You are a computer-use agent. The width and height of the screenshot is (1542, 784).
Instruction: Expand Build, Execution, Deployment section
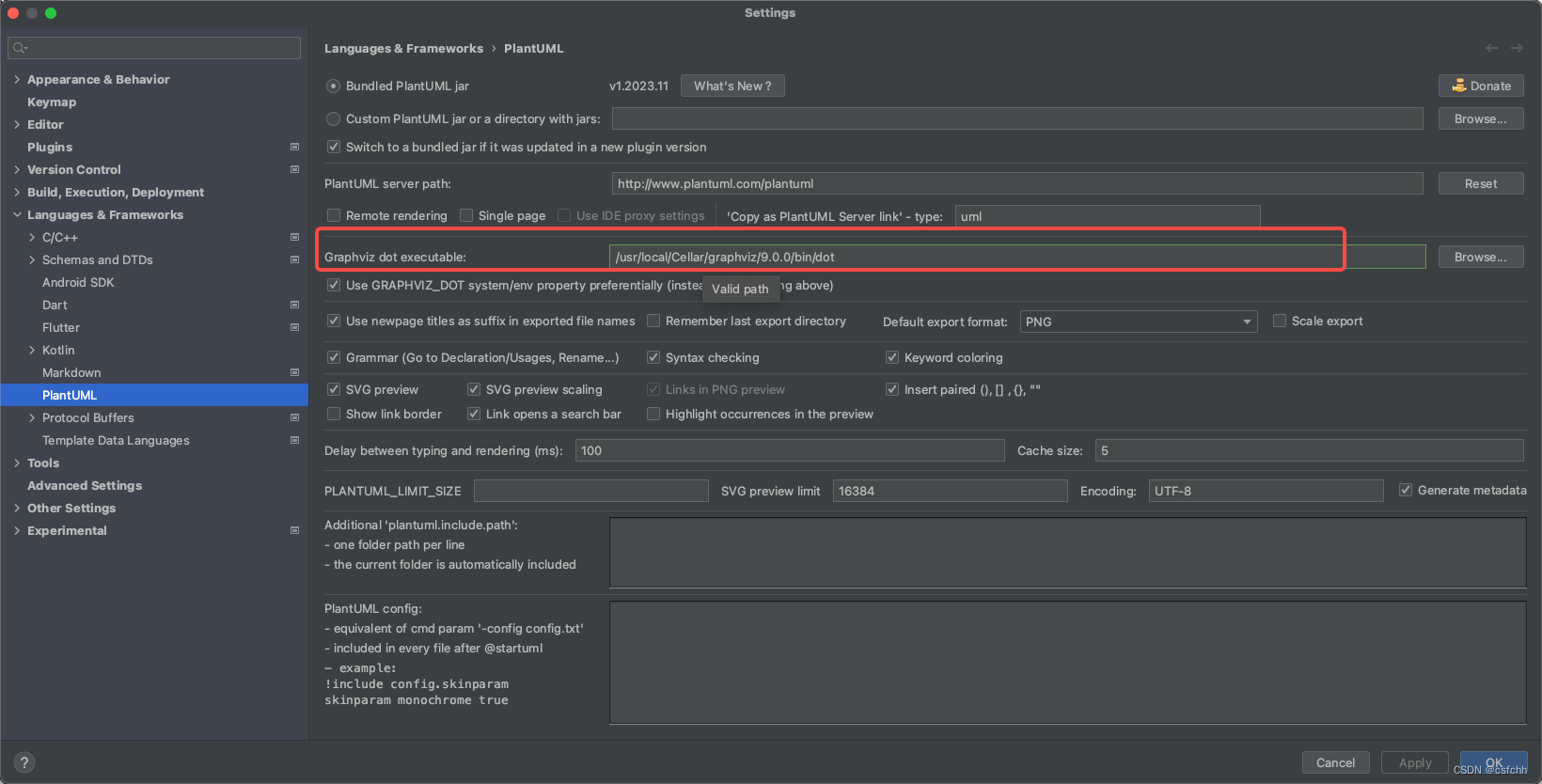tap(17, 192)
